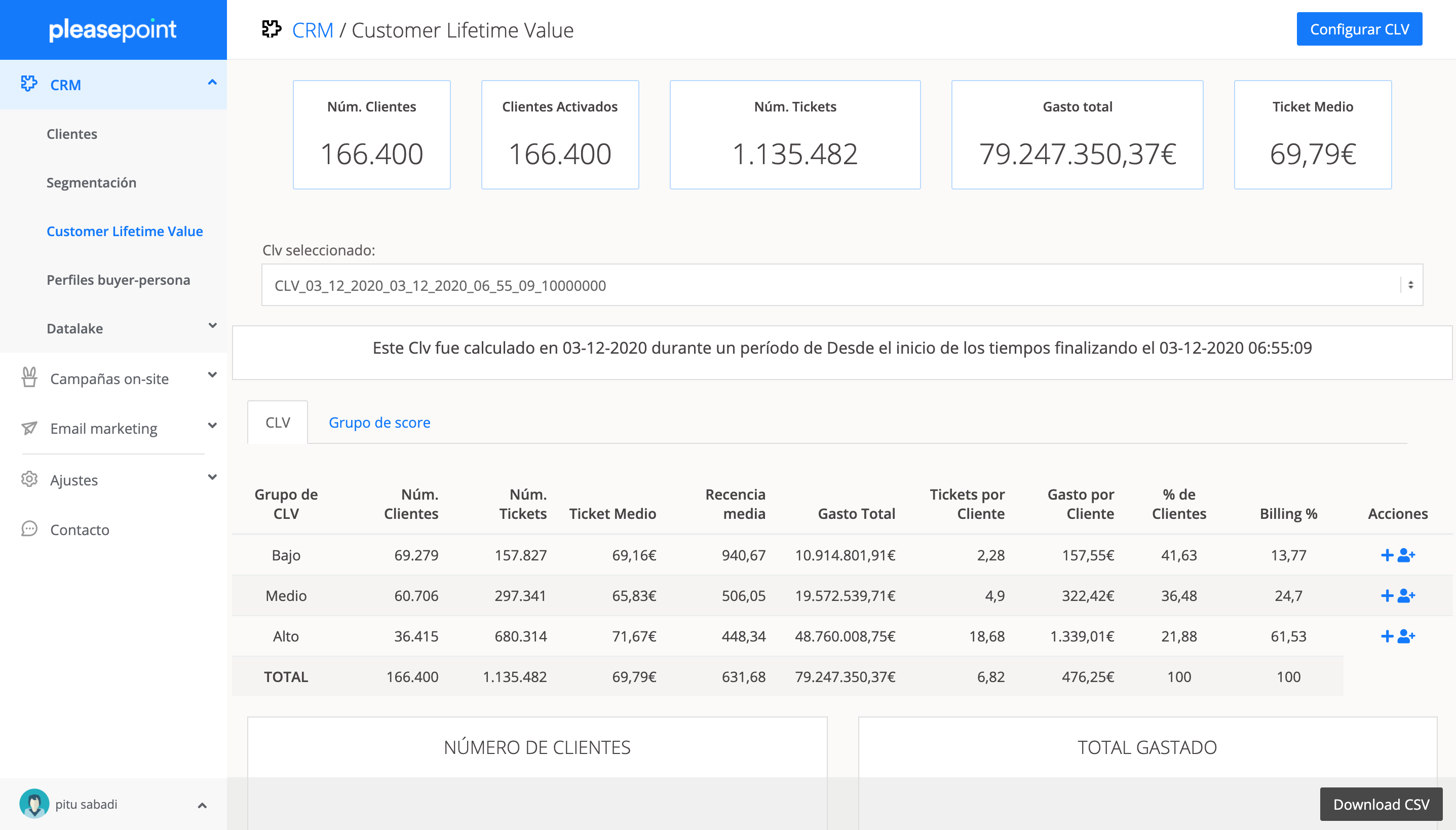Select the CLV tab

pos(278,423)
